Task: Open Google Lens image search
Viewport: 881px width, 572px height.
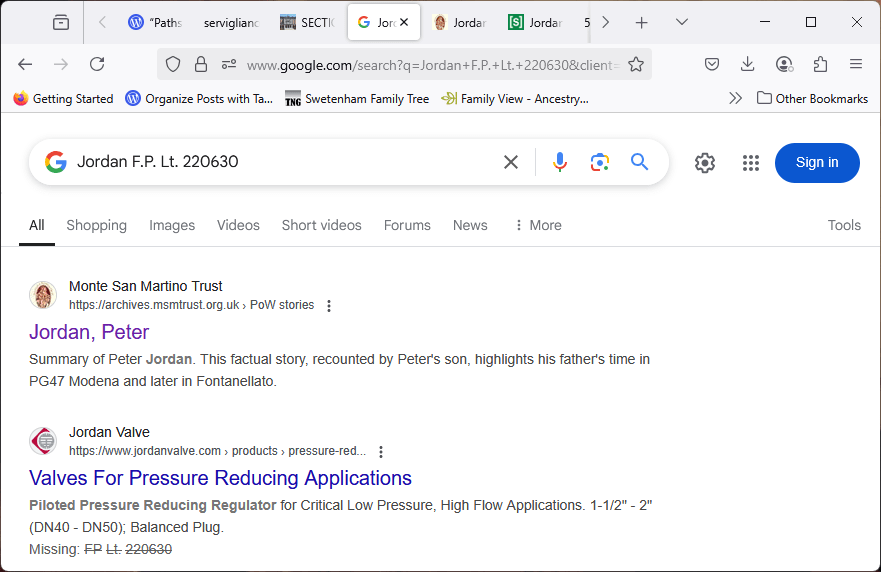Action: pyautogui.click(x=600, y=162)
